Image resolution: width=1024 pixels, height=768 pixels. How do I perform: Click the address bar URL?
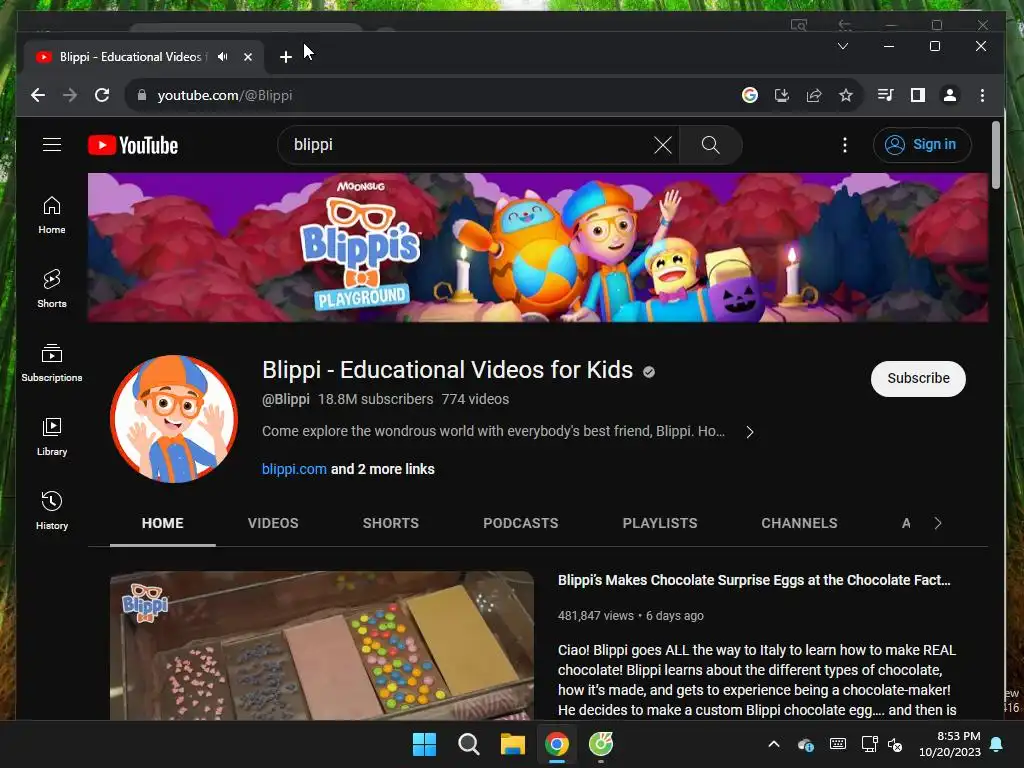(225, 95)
